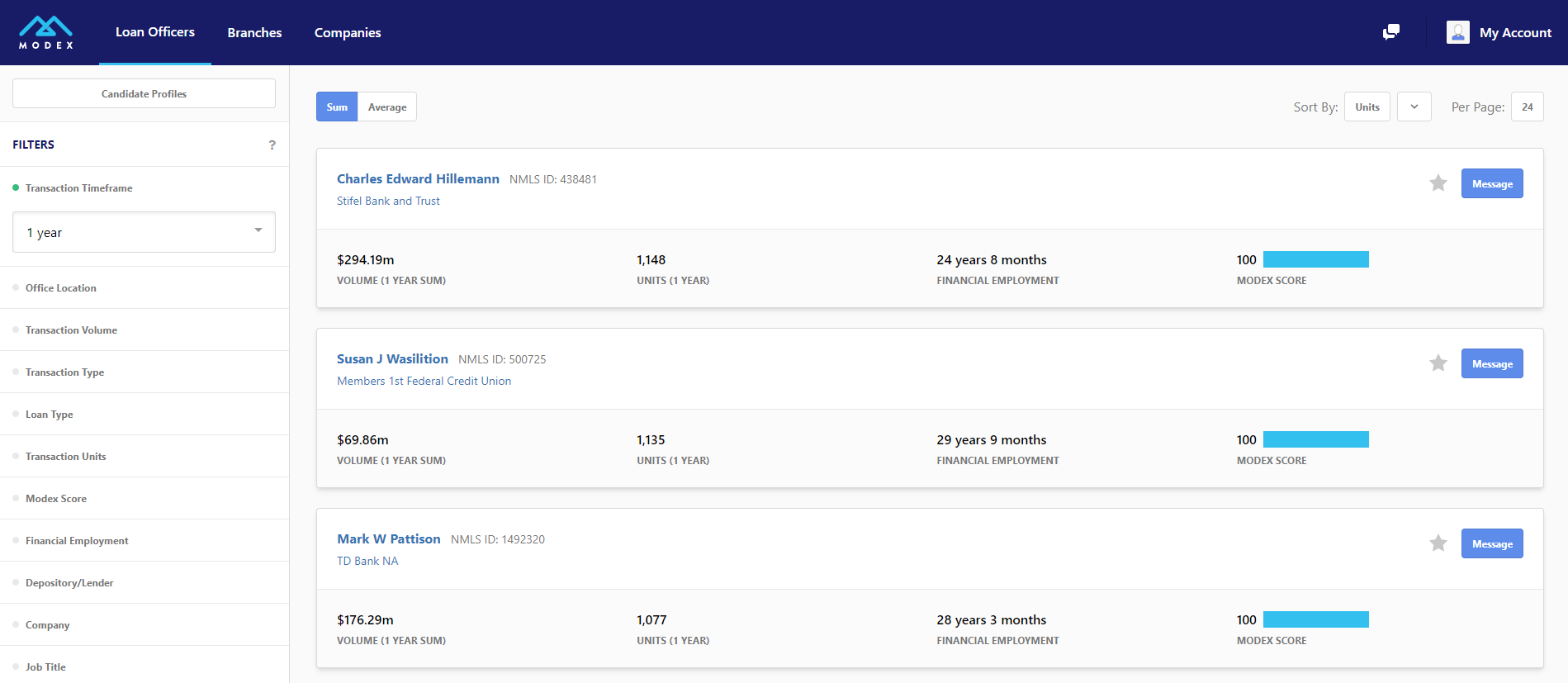Click the 1,148 units value
The height and width of the screenshot is (683, 1568).
[651, 259]
